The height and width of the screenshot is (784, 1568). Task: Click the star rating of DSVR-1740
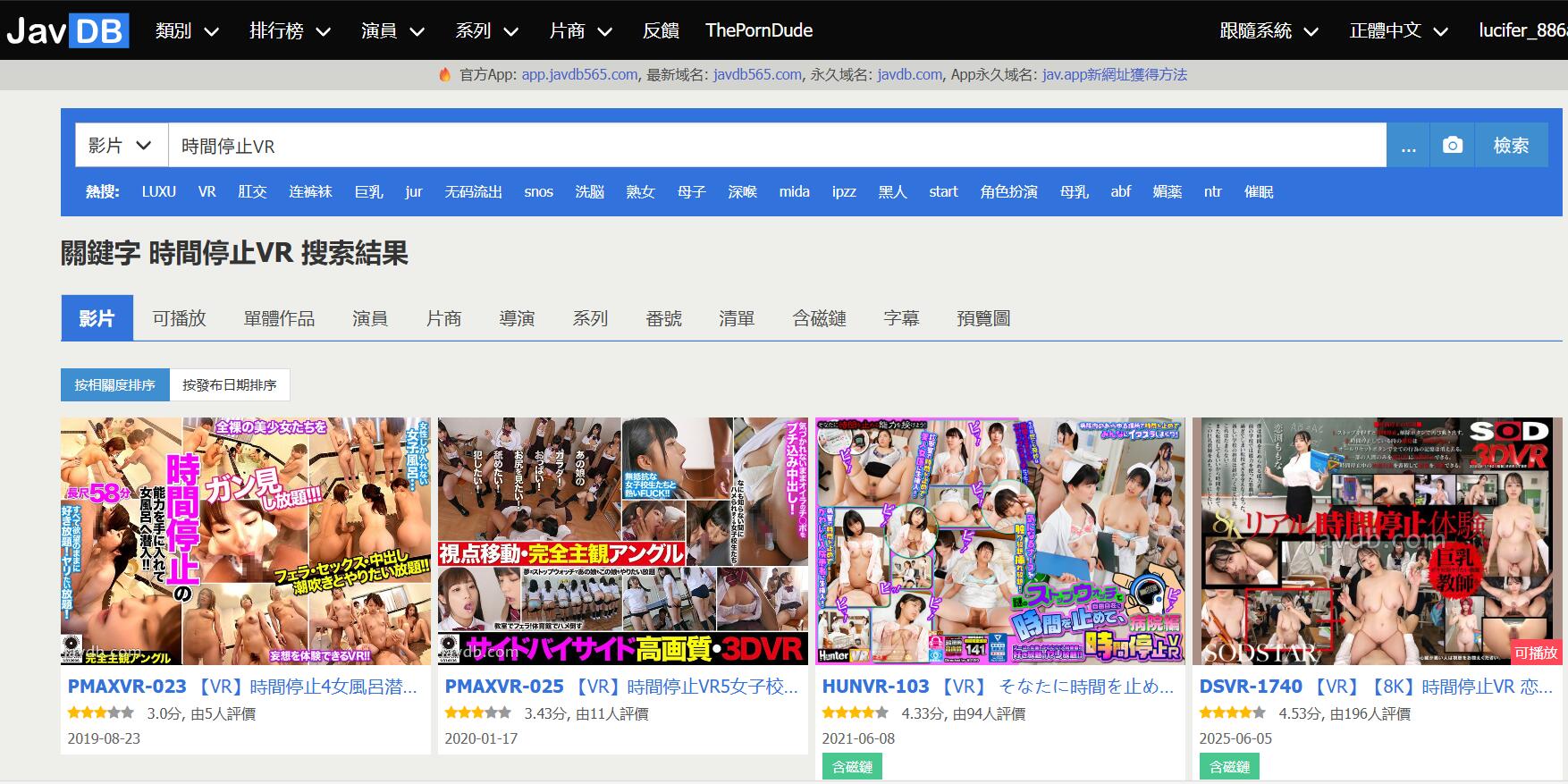(x=1233, y=713)
